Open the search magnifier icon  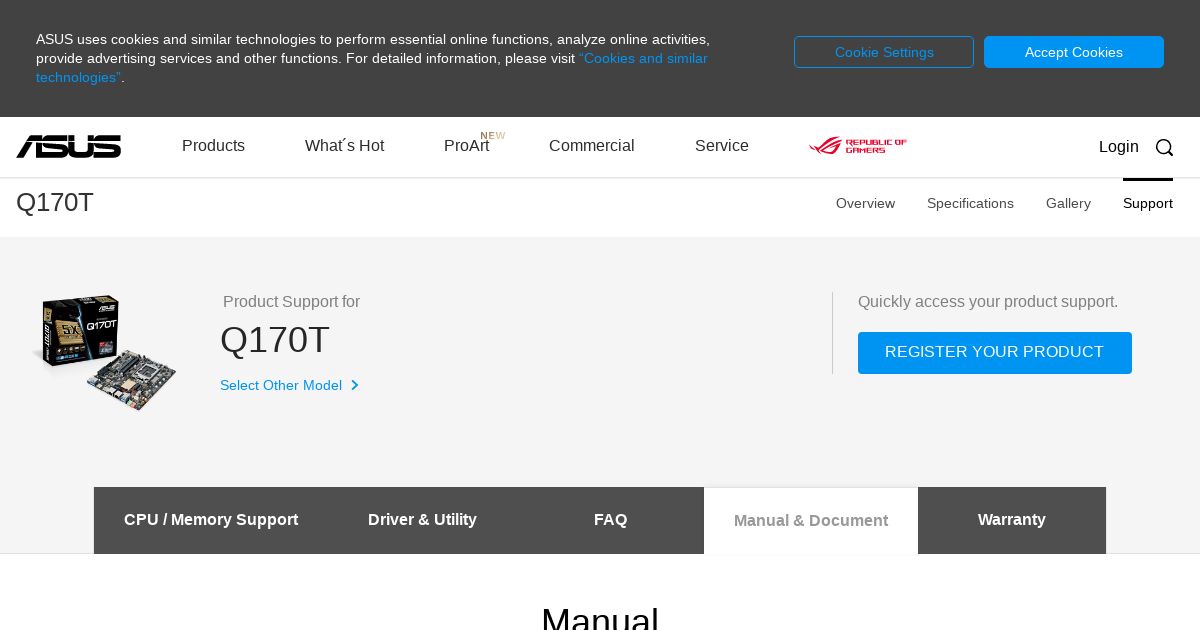1164,147
